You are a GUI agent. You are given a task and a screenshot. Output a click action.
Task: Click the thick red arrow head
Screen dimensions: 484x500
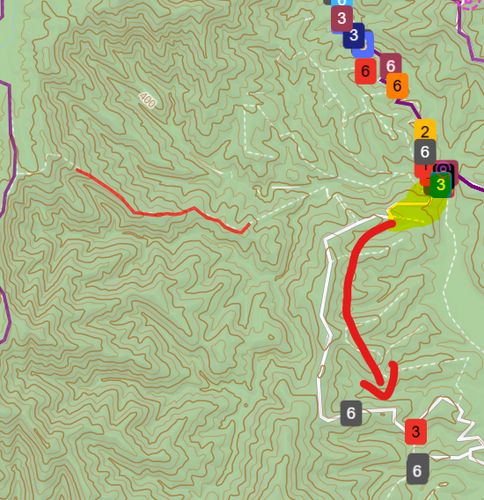pos(381,383)
